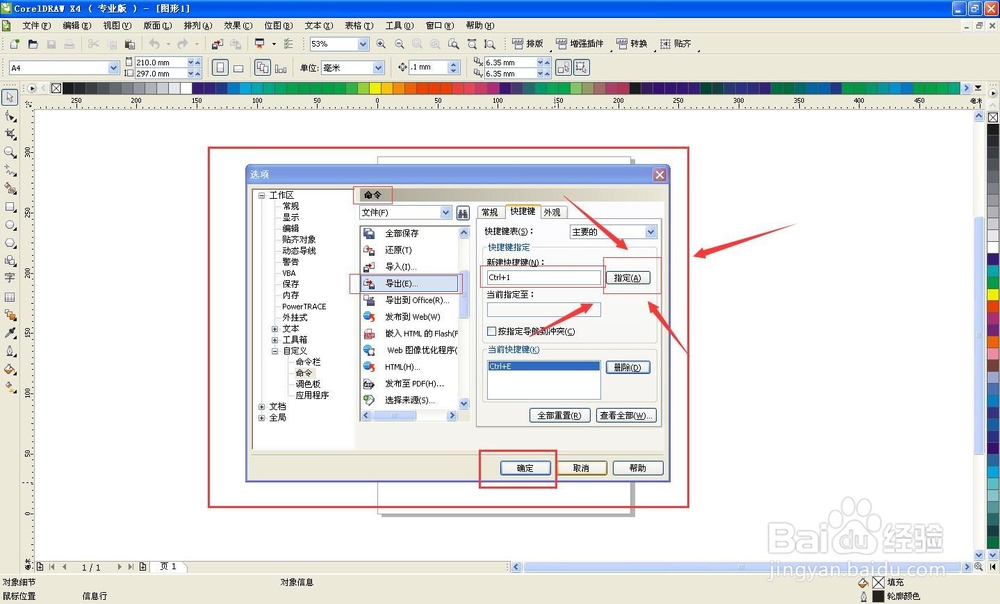Image resolution: width=1000 pixels, height=604 pixels.
Task: Pick the yellow swatch in top color palette
Action: click(x=376, y=88)
